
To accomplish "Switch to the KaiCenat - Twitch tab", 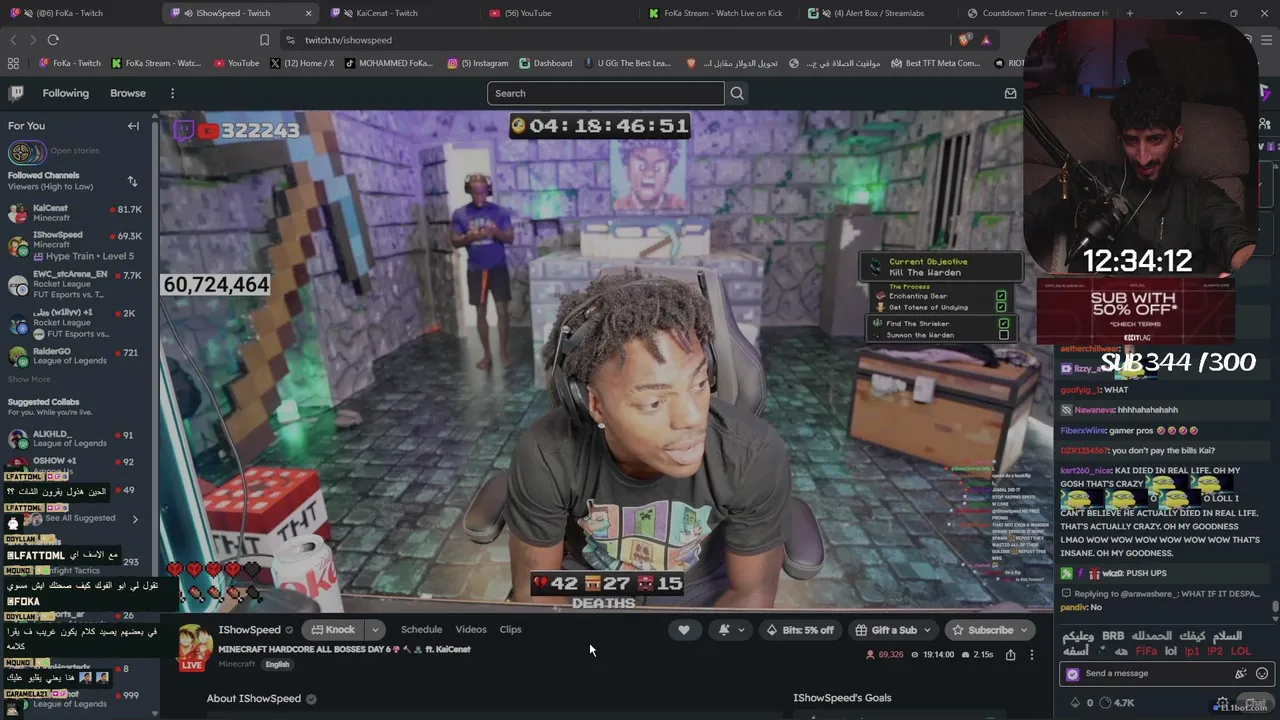I will coord(400,13).
